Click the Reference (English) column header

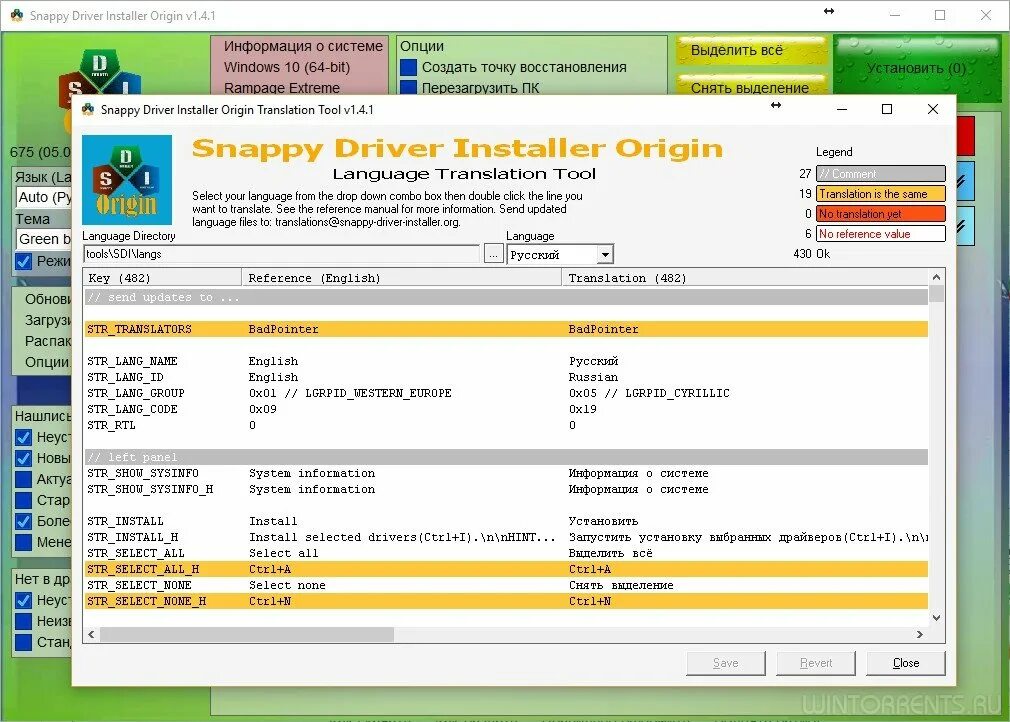pos(402,278)
